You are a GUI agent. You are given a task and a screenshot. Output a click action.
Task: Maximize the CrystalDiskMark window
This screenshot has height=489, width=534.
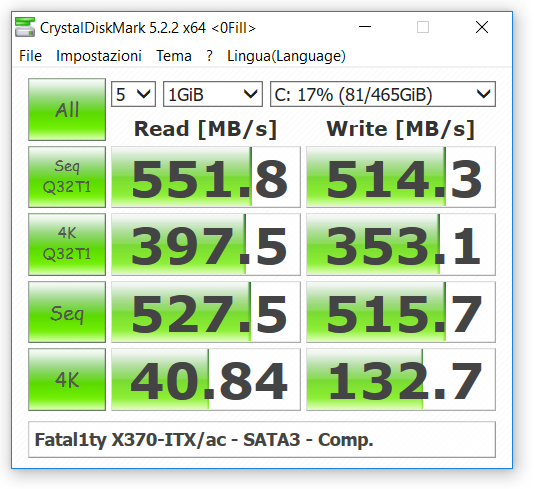tap(423, 27)
